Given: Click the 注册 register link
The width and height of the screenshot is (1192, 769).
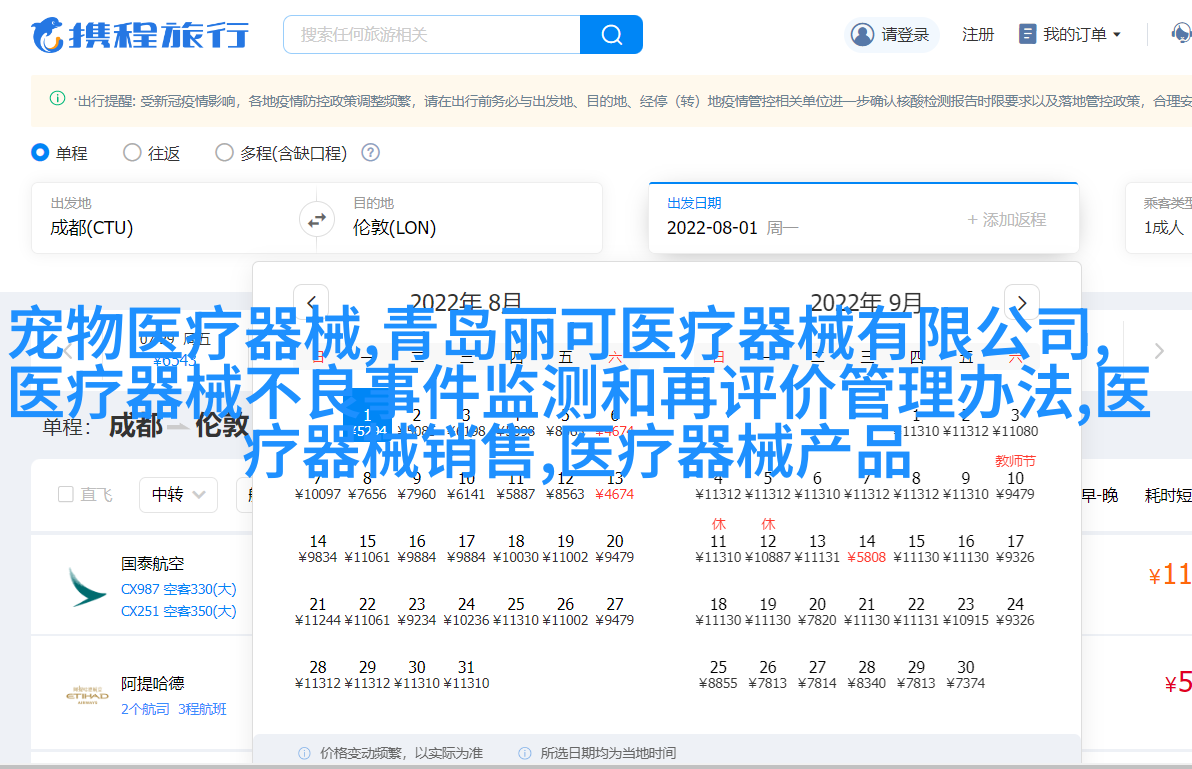Looking at the screenshot, I should [x=977, y=35].
